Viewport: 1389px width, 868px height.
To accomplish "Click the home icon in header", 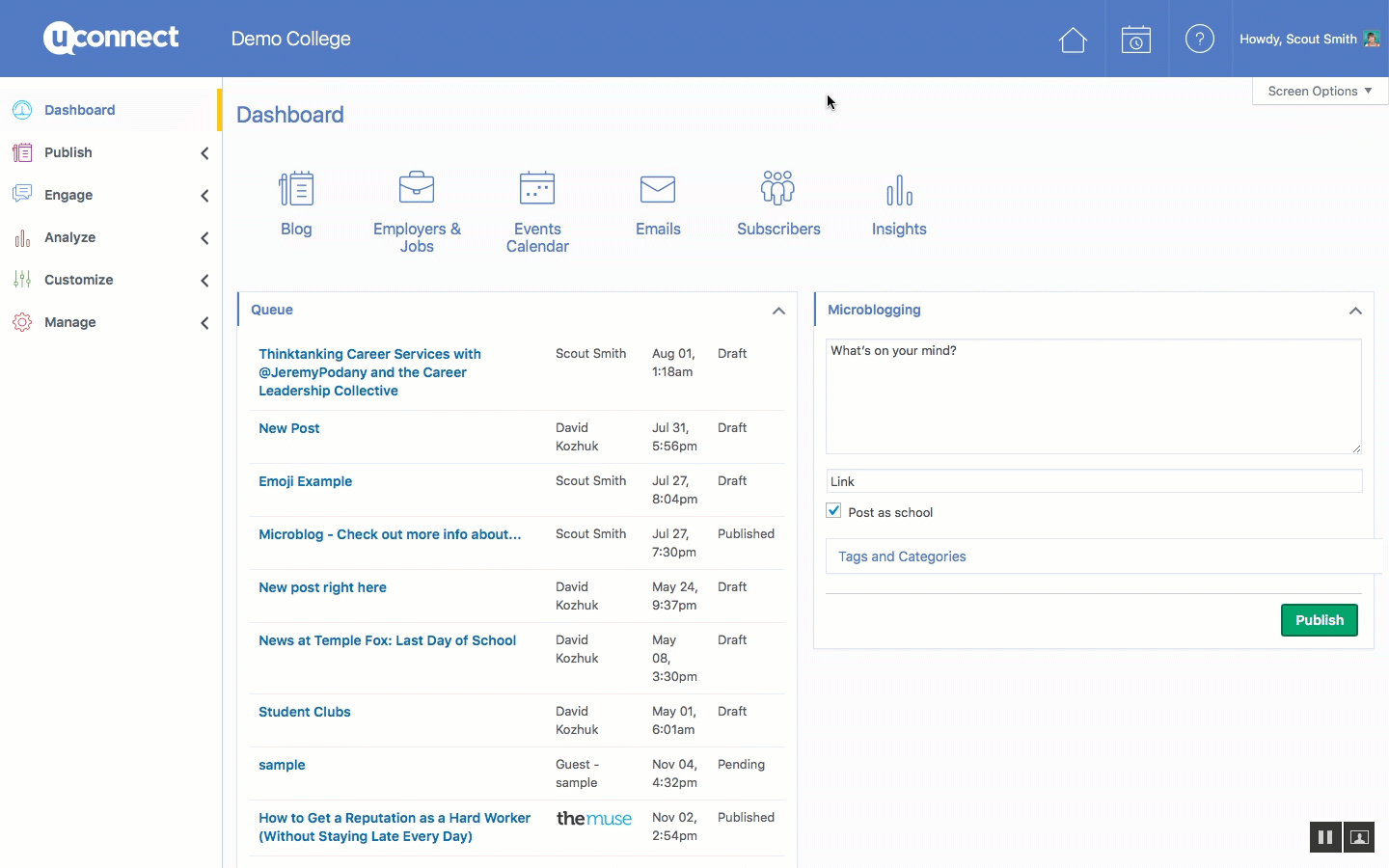I will click(1073, 40).
